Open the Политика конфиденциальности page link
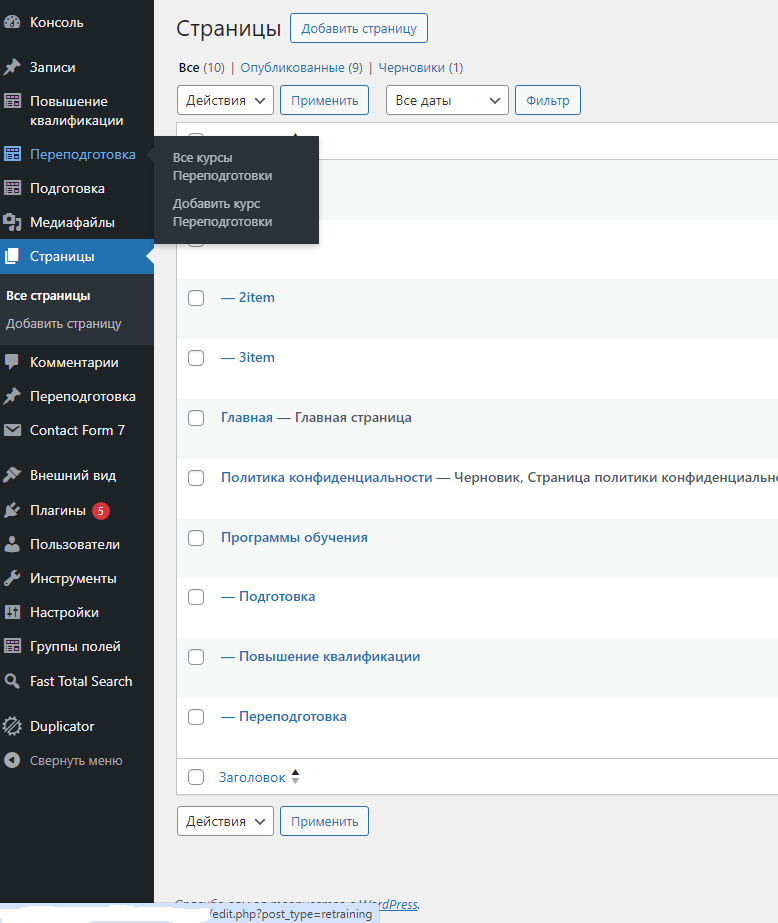778x923 pixels. tap(327, 477)
